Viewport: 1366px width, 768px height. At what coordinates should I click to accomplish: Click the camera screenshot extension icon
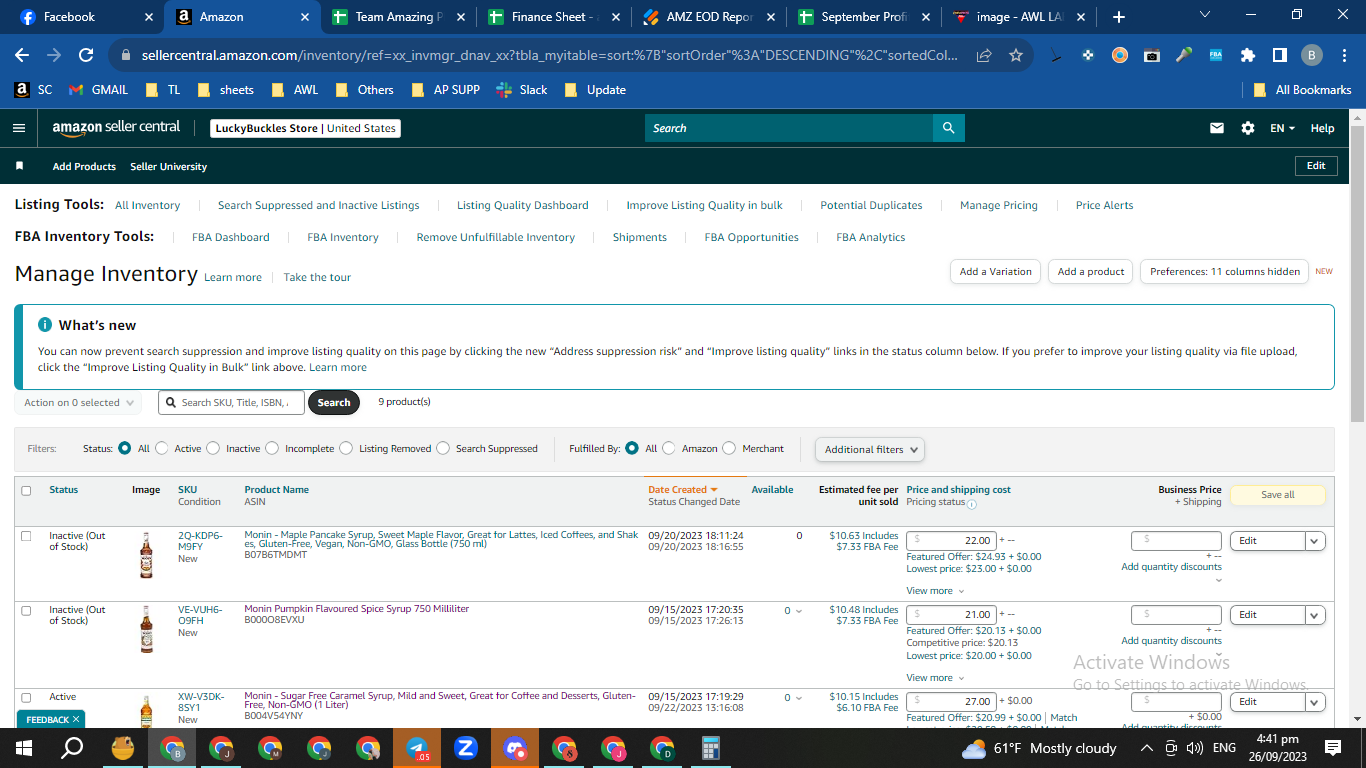pos(1152,56)
